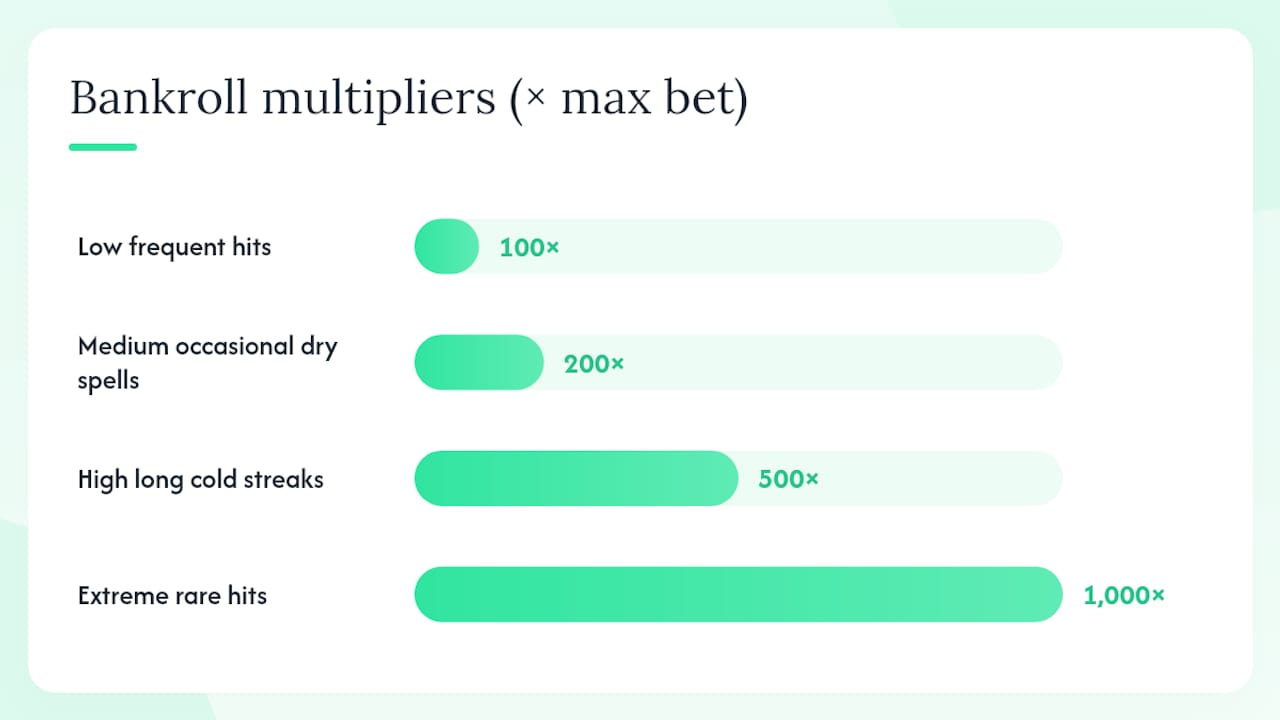Image resolution: width=1280 pixels, height=720 pixels.
Task: Click the 100× value text
Action: [x=529, y=247]
